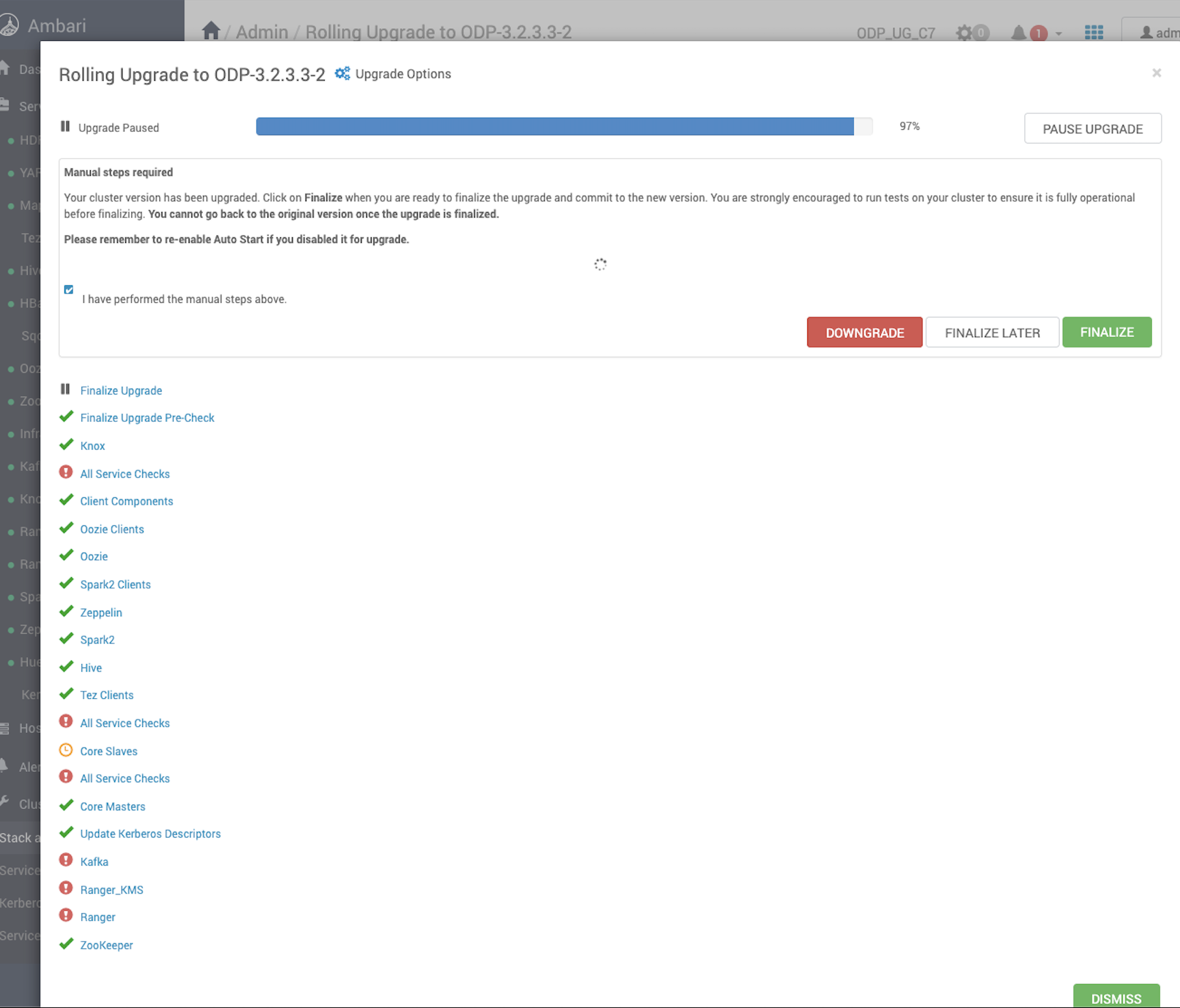Open the Core Masters step

(113, 806)
